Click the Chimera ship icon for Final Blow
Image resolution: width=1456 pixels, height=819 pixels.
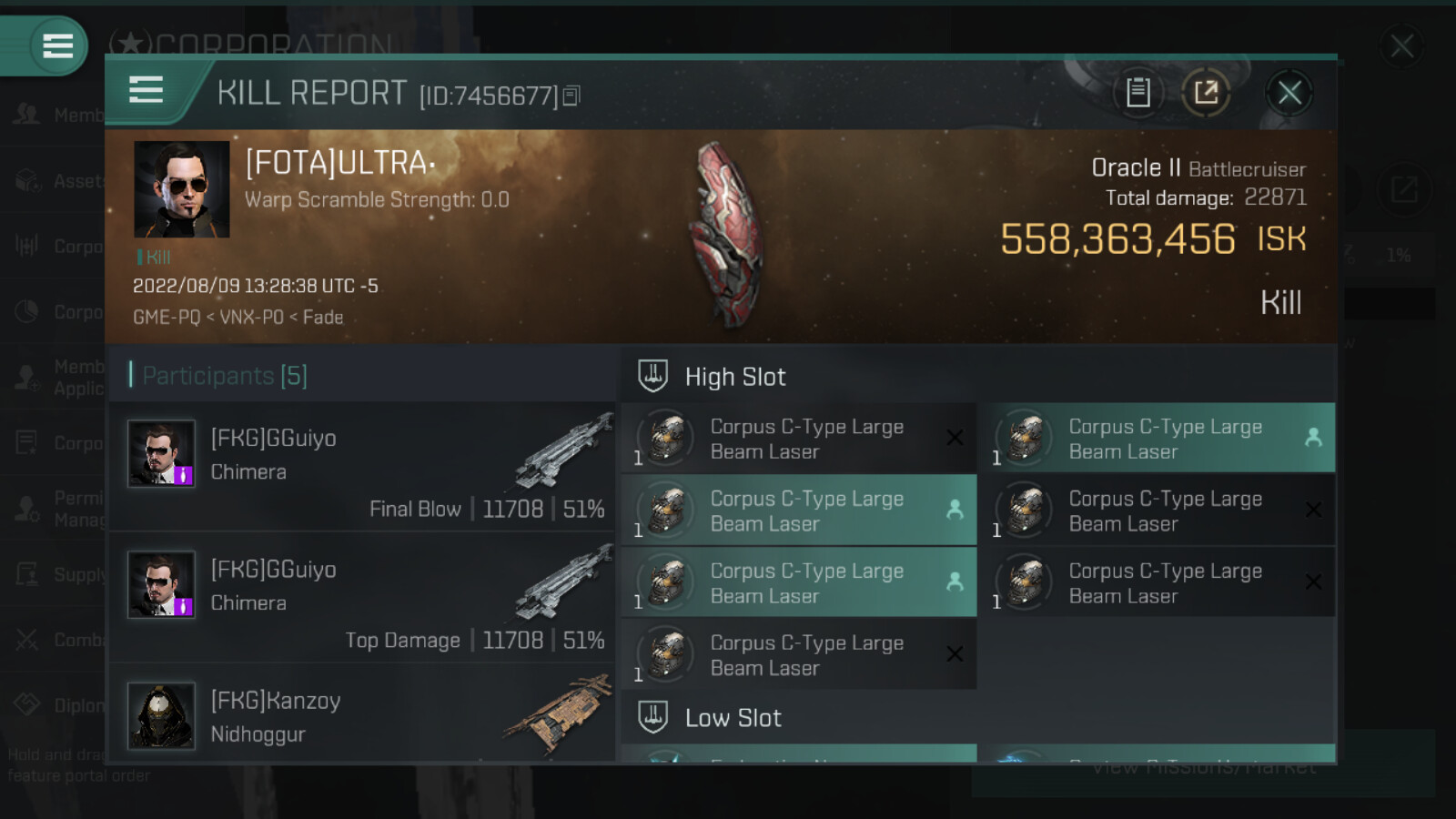[564, 450]
